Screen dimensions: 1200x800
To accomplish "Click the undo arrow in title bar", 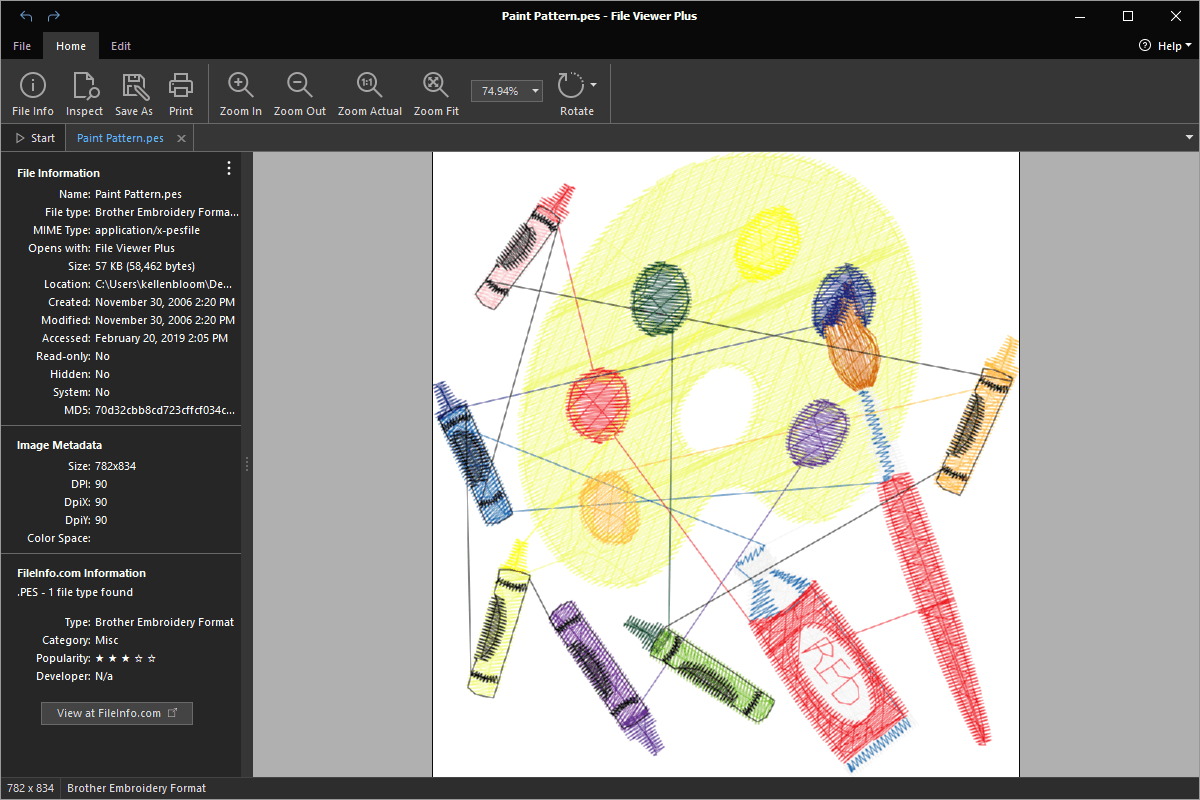I will 26,16.
